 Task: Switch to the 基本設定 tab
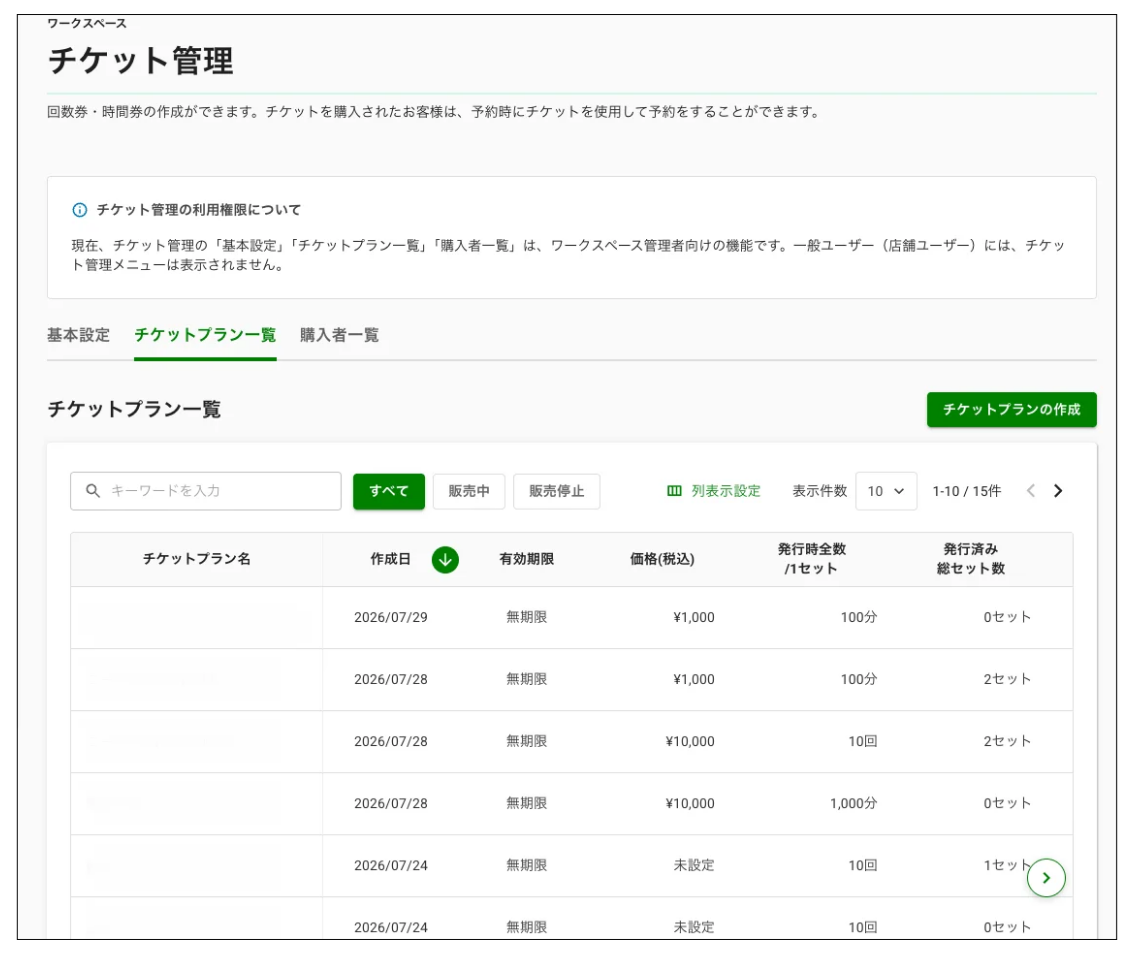(78, 335)
